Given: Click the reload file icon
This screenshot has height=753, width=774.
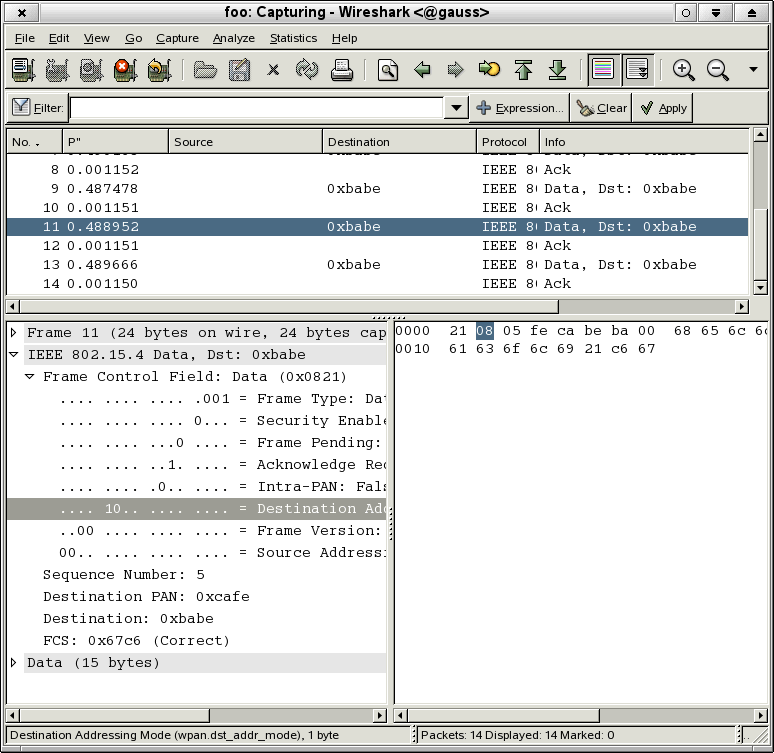Looking at the screenshot, I should [x=307, y=70].
